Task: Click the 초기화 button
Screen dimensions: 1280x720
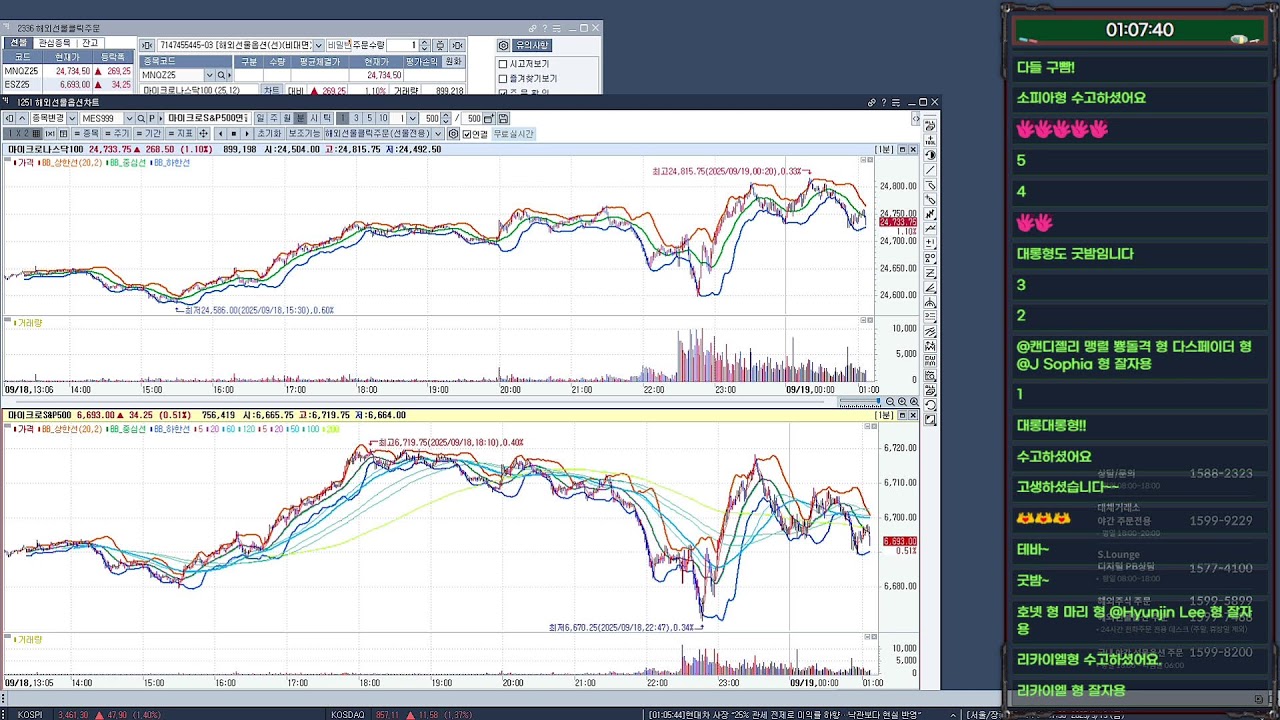Action: coord(268,133)
